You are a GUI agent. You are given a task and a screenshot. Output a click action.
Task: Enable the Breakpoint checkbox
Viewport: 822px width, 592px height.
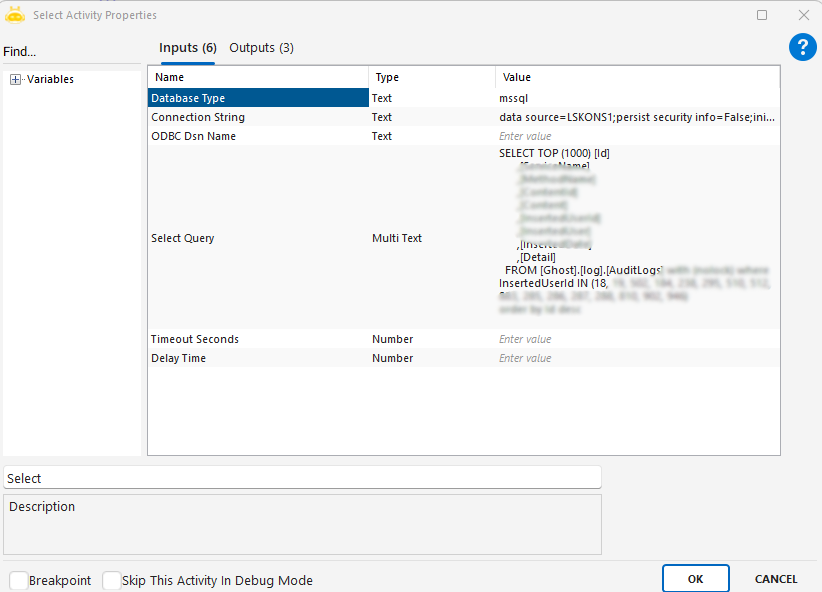pyautogui.click(x=19, y=580)
